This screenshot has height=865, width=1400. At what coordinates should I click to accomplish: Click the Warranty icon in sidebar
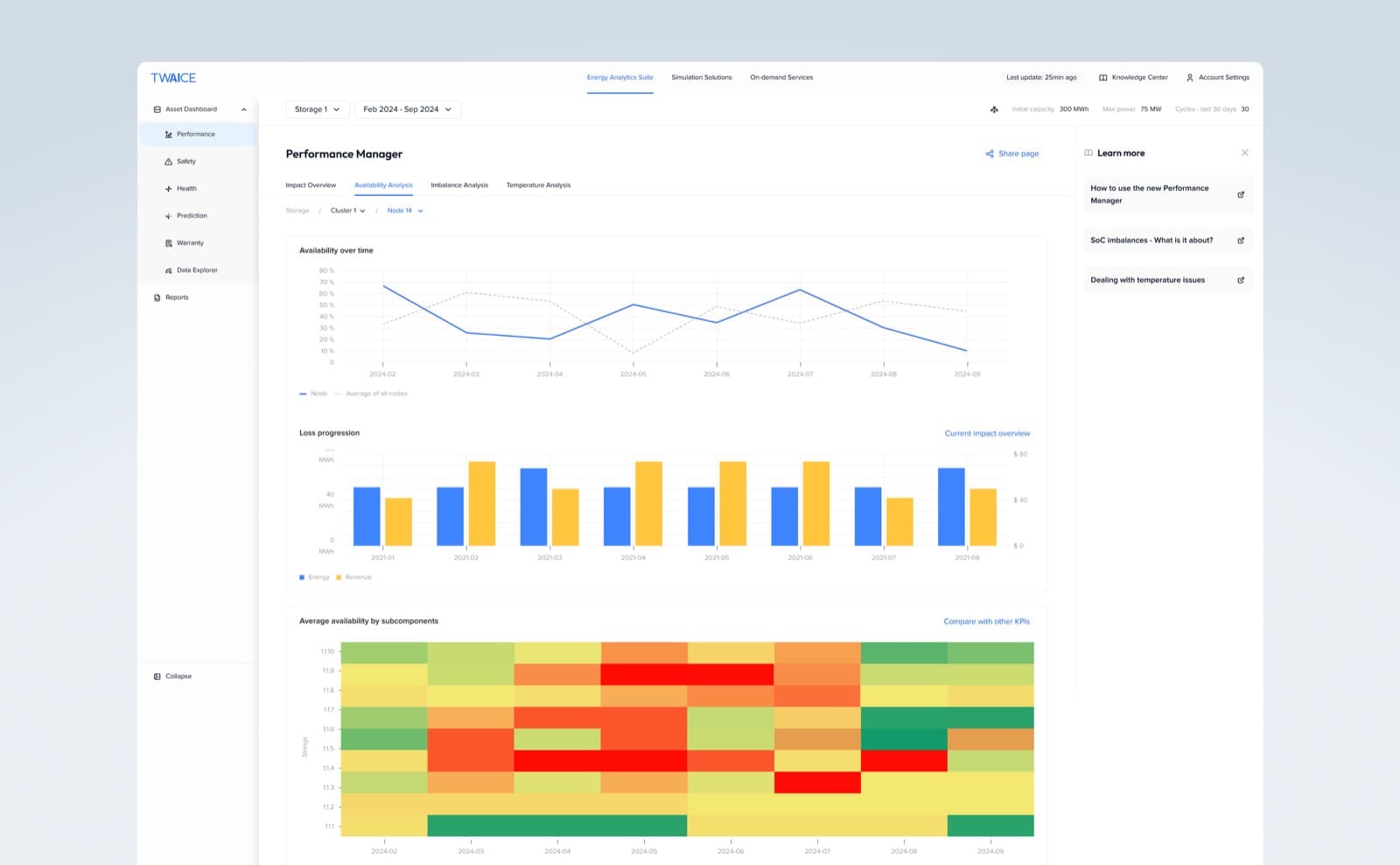(168, 243)
